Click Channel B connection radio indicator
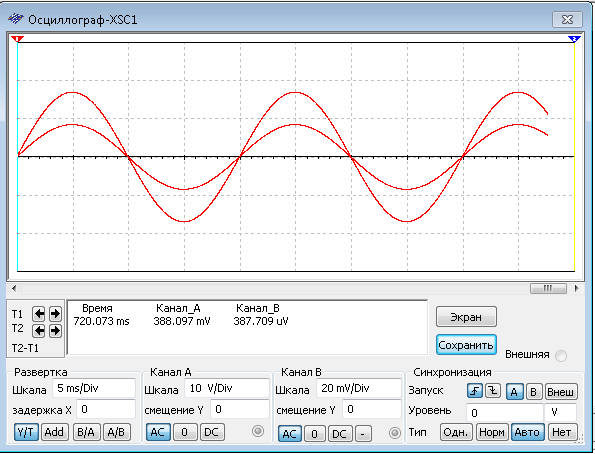Image resolution: width=595 pixels, height=454 pixels. click(x=395, y=433)
